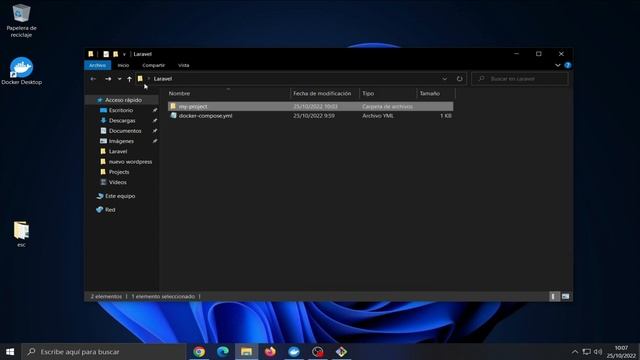
Task: Switch to details view in status bar
Action: (x=553, y=296)
